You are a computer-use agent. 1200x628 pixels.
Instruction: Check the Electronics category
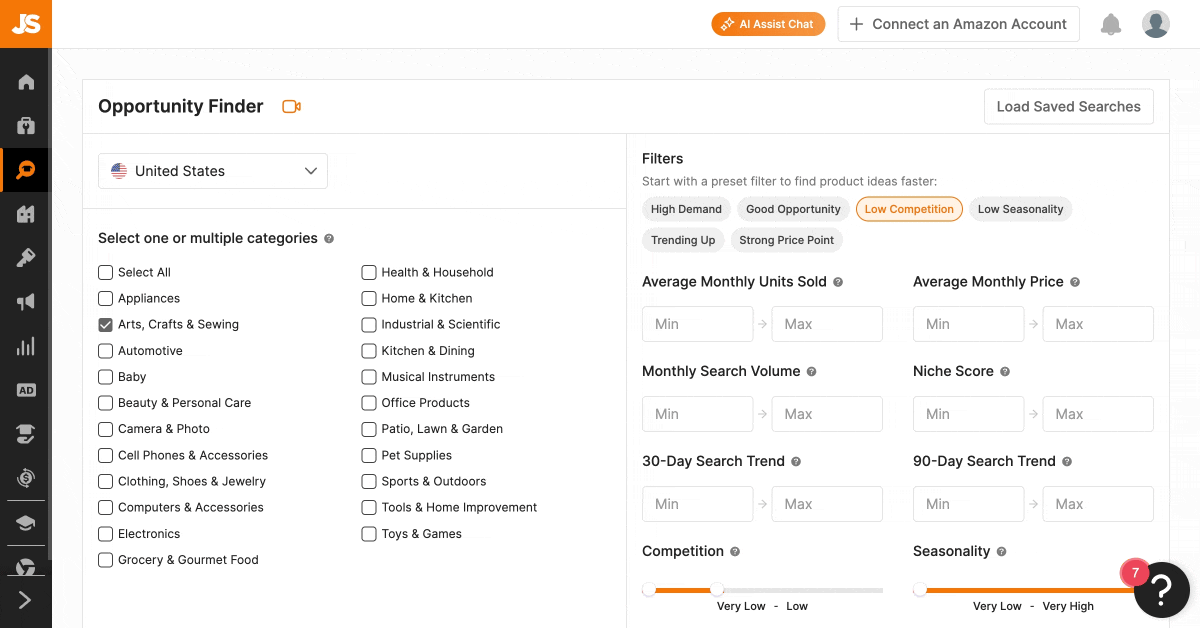105,534
